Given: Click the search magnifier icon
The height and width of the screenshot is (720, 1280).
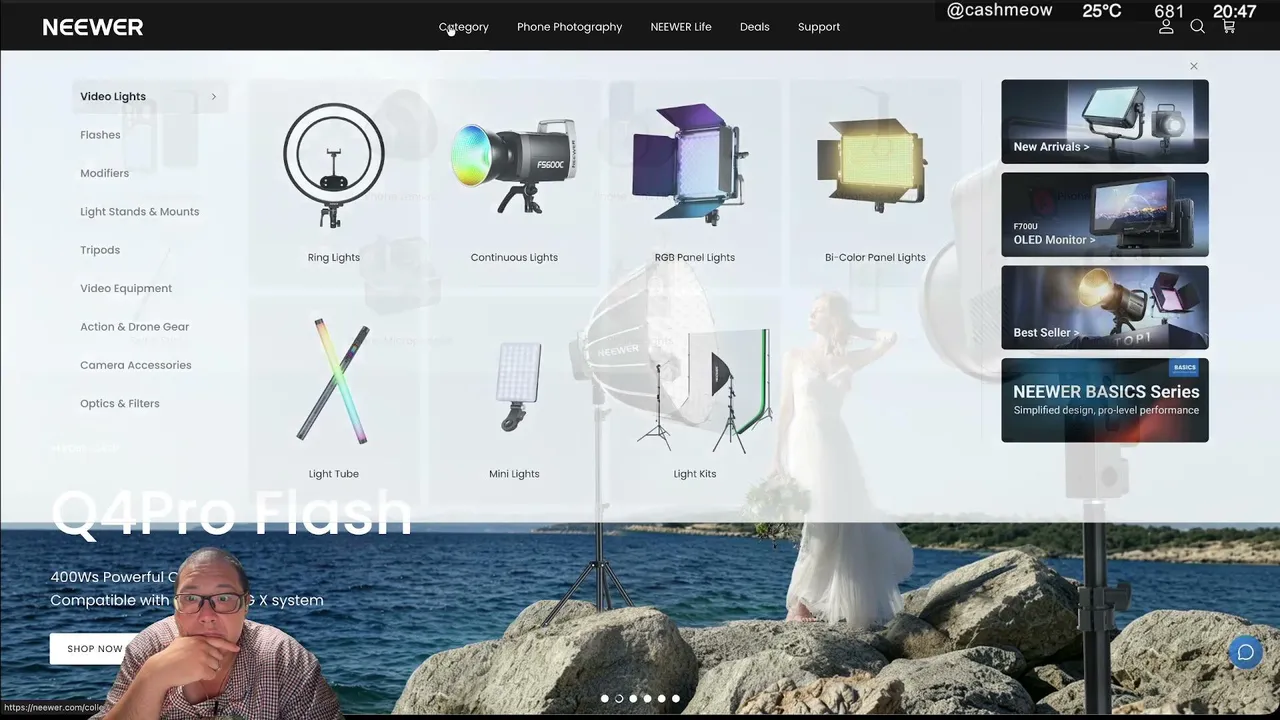Looking at the screenshot, I should [x=1197, y=27].
